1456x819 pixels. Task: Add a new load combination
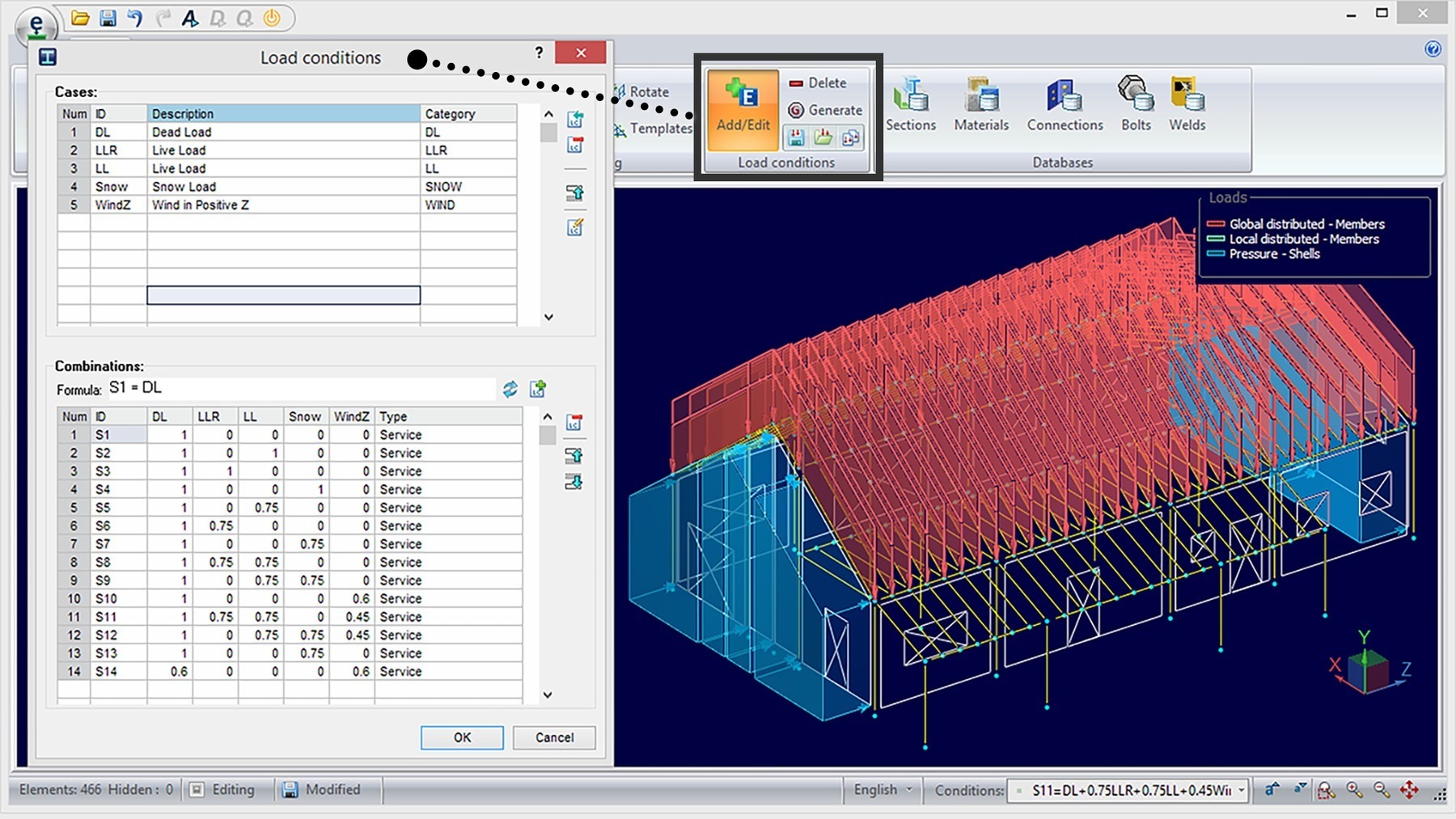click(x=538, y=390)
